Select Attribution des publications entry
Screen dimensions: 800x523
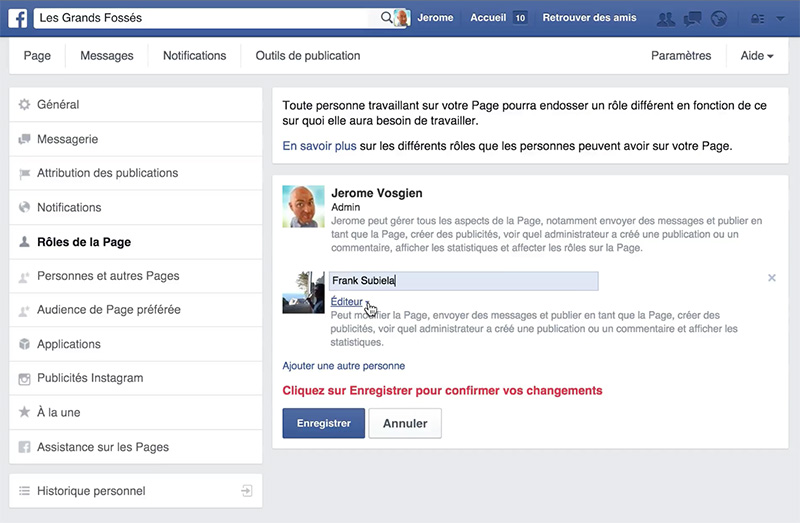tap(136, 173)
